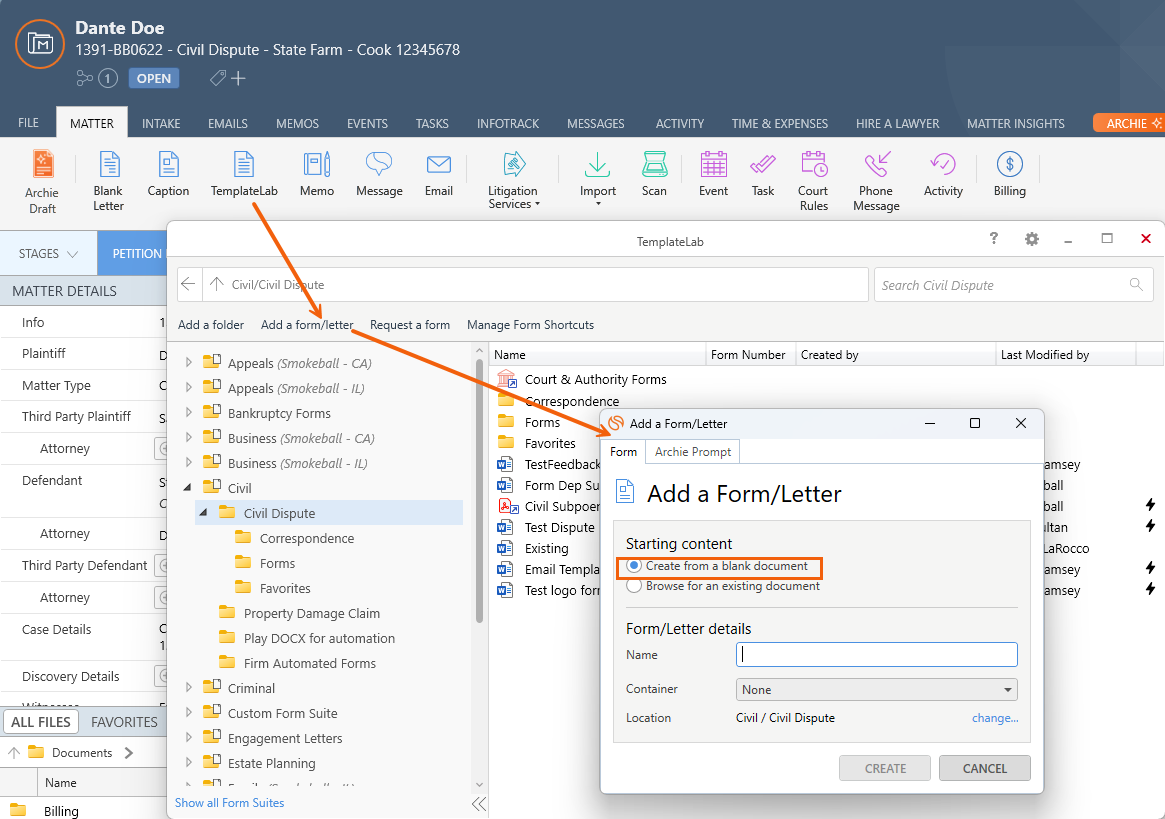This screenshot has height=819, width=1165.
Task: Record a Phone Message
Action: click(877, 181)
